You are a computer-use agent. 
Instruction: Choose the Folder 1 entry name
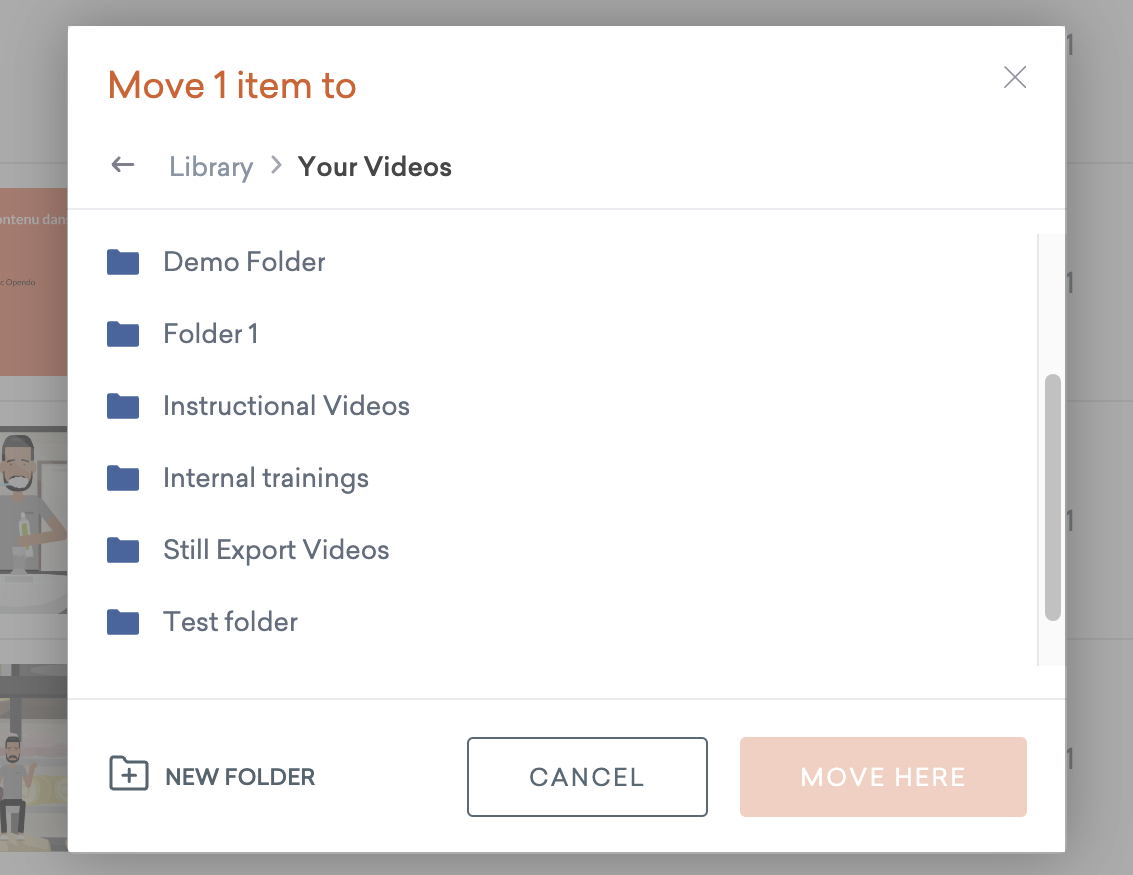211,334
